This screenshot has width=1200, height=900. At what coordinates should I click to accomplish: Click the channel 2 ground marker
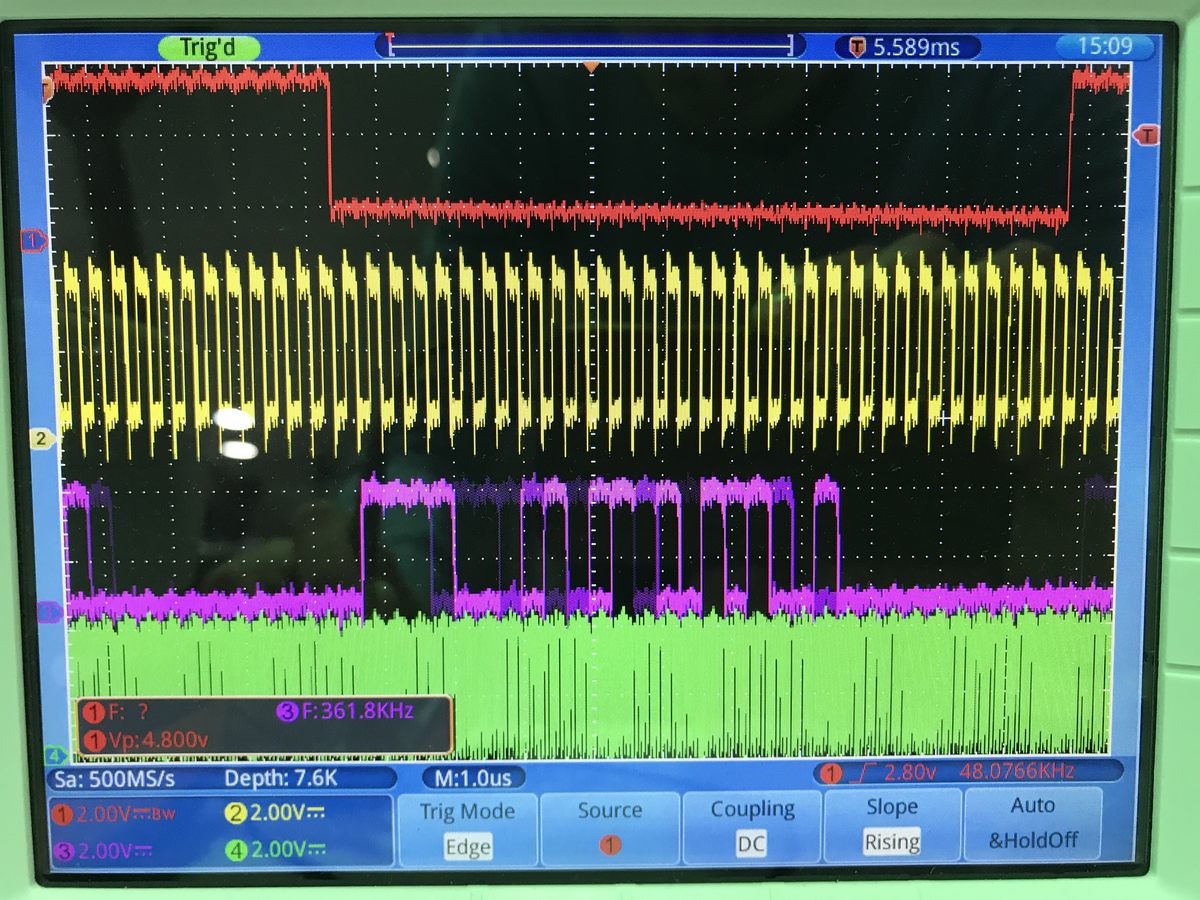click(x=41, y=438)
